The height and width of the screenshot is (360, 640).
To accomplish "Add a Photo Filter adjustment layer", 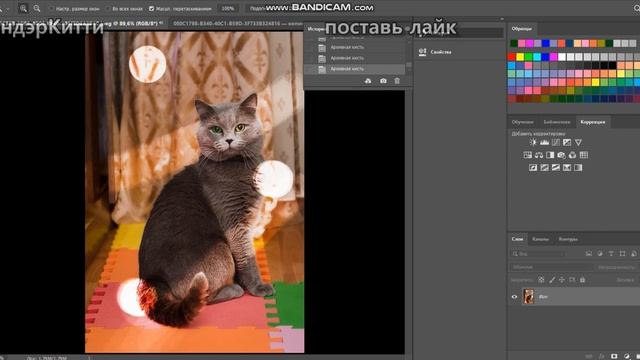I will 561,155.
